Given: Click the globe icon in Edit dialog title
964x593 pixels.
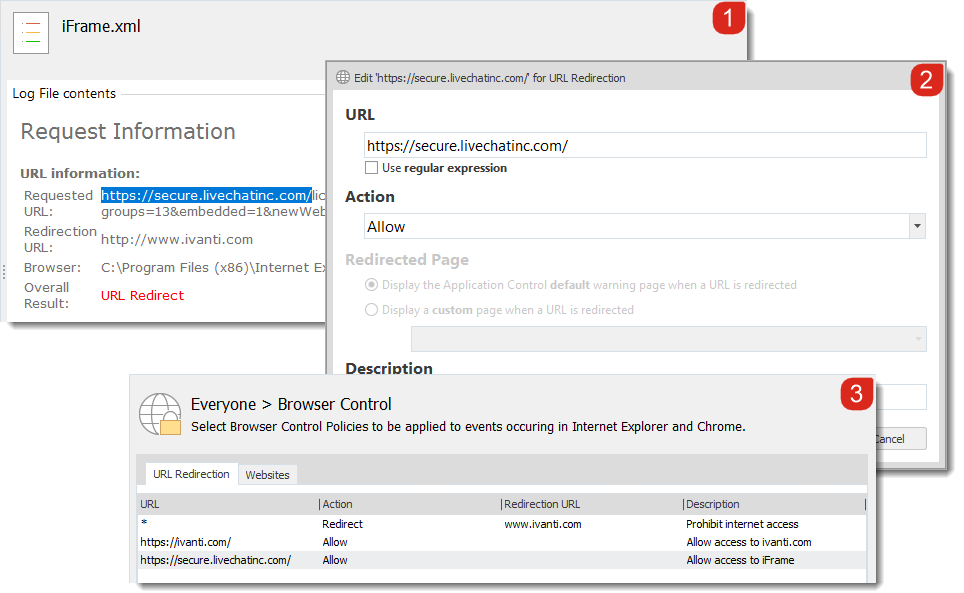Looking at the screenshot, I should point(343,77).
